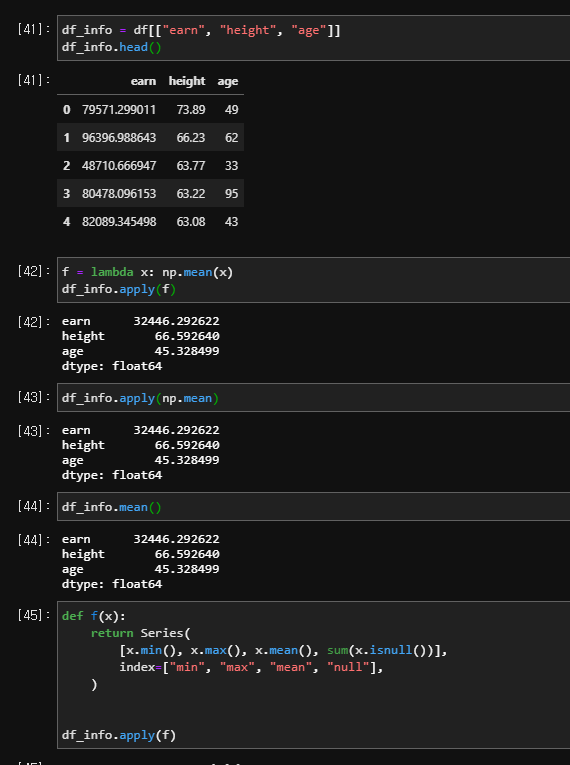Click height value 63.08
This screenshot has width=570, height=765.
coord(191,221)
